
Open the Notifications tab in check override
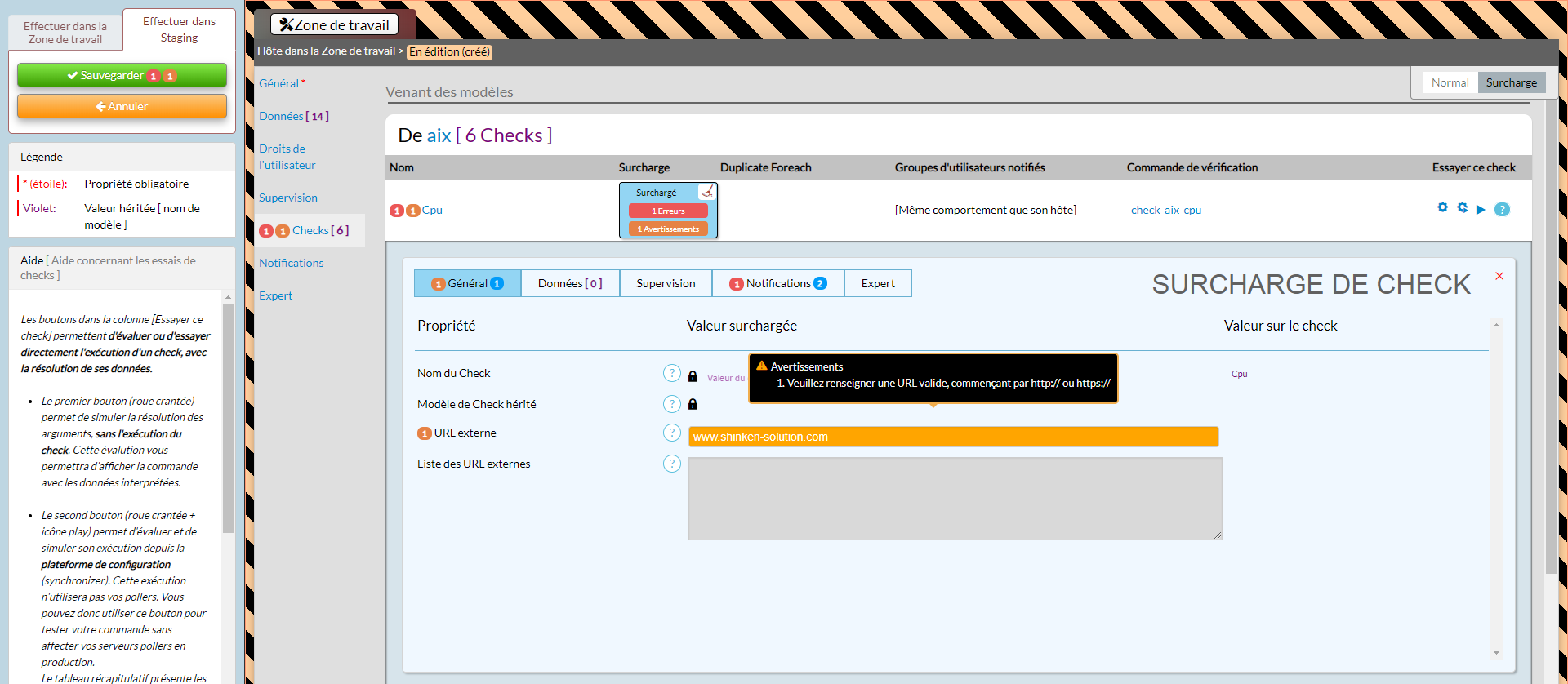pyautogui.click(x=778, y=283)
